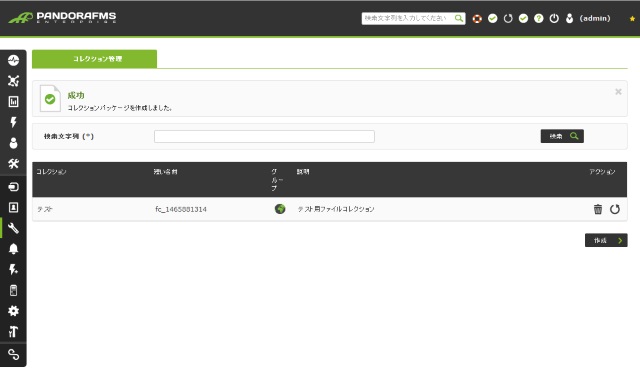Viewport: 640px width, 373px height.
Task: Open the Servers device sidebar icon
Action: [13, 290]
